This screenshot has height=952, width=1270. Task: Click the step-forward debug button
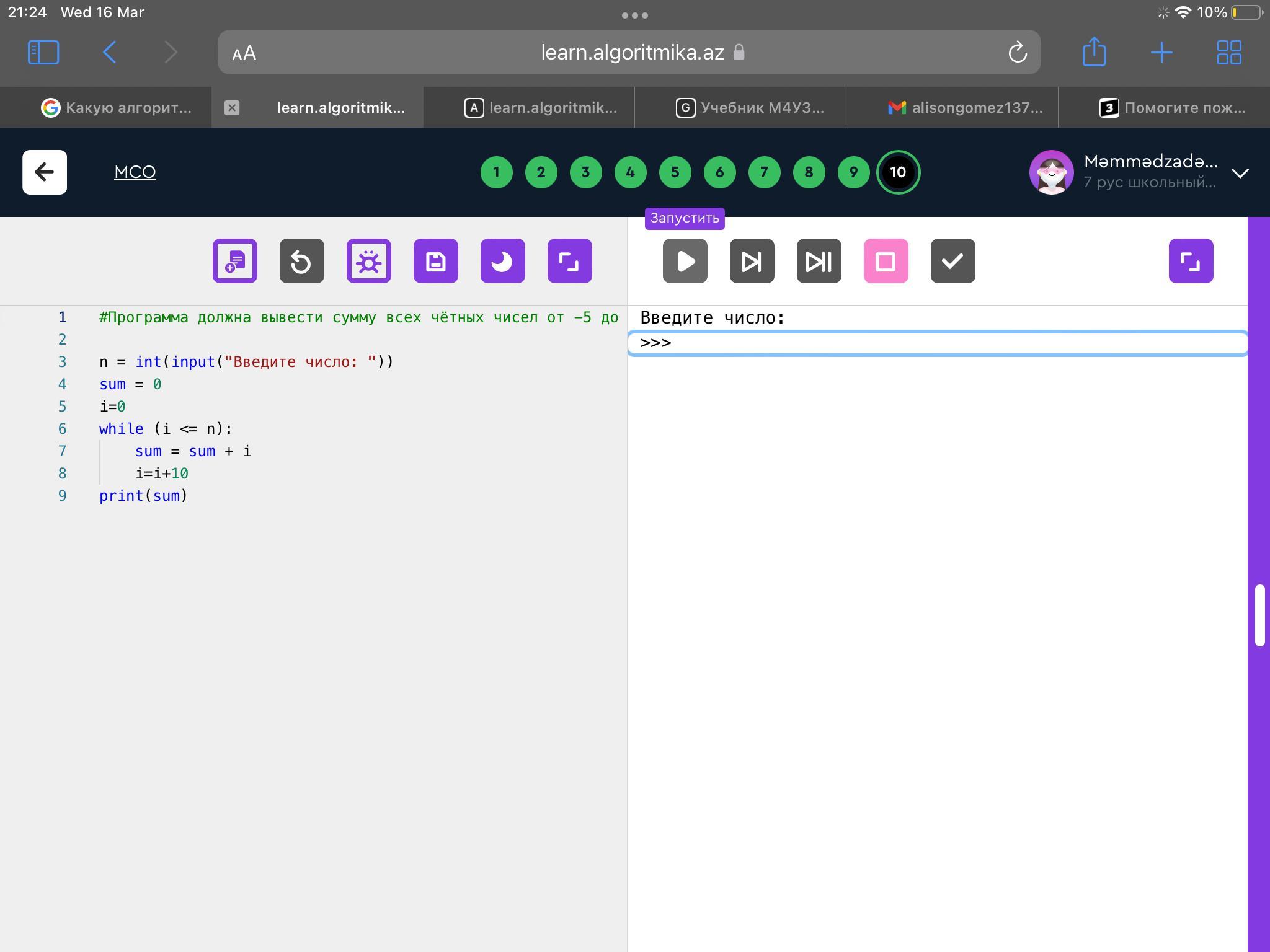752,261
